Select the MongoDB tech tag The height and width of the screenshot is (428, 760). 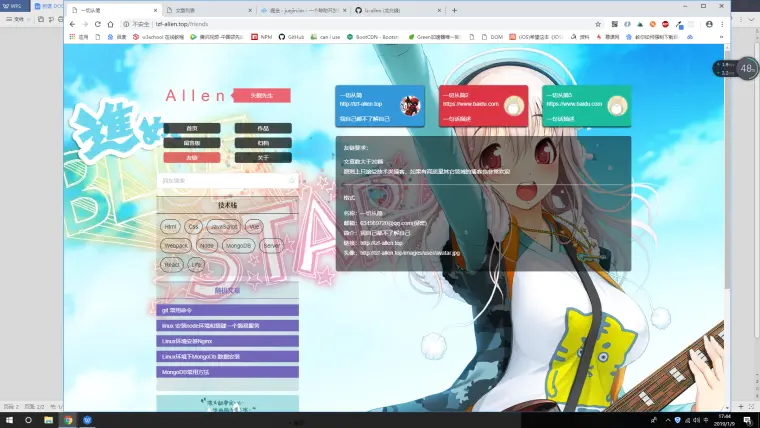pyautogui.click(x=238, y=246)
